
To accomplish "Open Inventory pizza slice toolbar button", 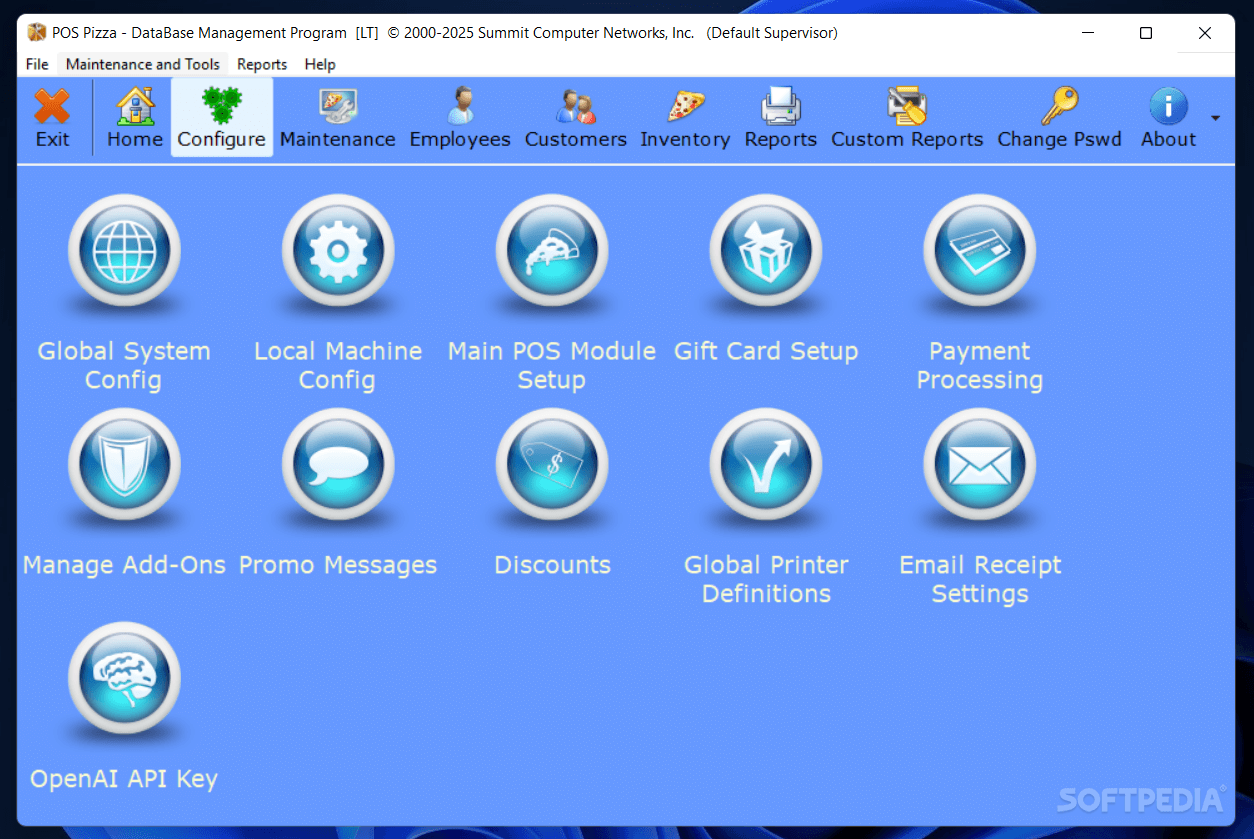I will 685,118.
